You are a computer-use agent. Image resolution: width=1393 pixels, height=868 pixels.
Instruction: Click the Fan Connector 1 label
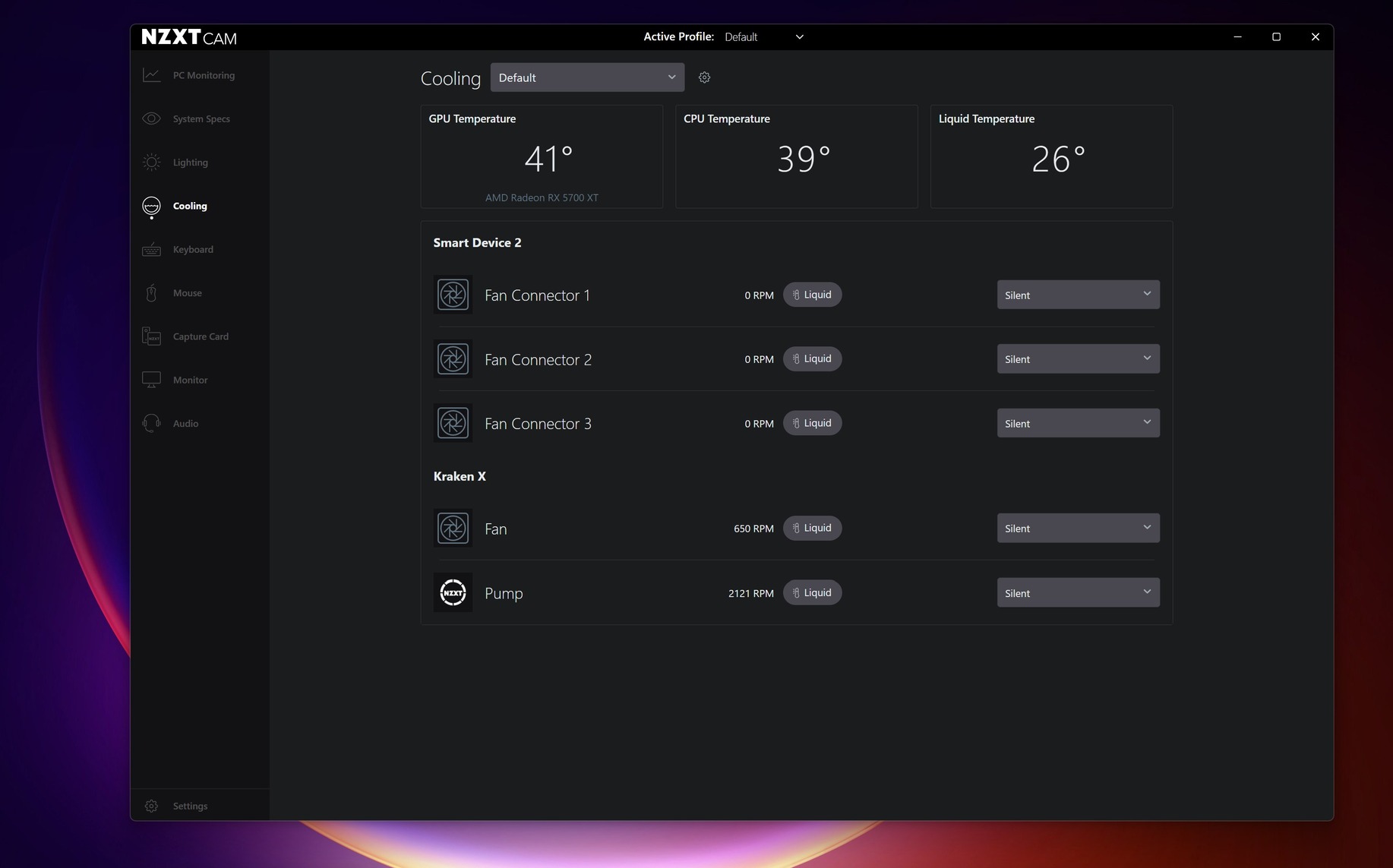point(537,295)
